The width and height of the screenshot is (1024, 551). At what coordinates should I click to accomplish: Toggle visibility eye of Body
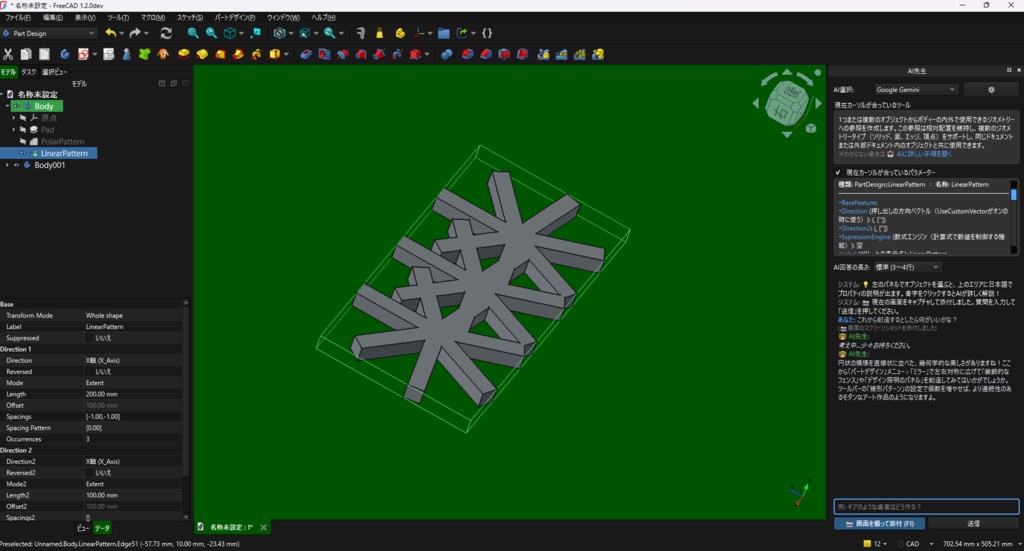(x=17, y=106)
